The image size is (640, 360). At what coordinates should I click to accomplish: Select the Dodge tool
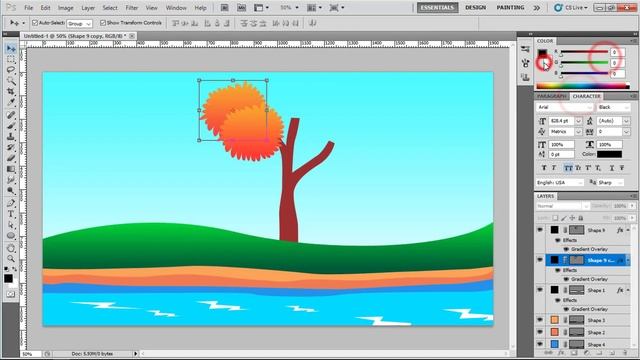[x=11, y=190]
